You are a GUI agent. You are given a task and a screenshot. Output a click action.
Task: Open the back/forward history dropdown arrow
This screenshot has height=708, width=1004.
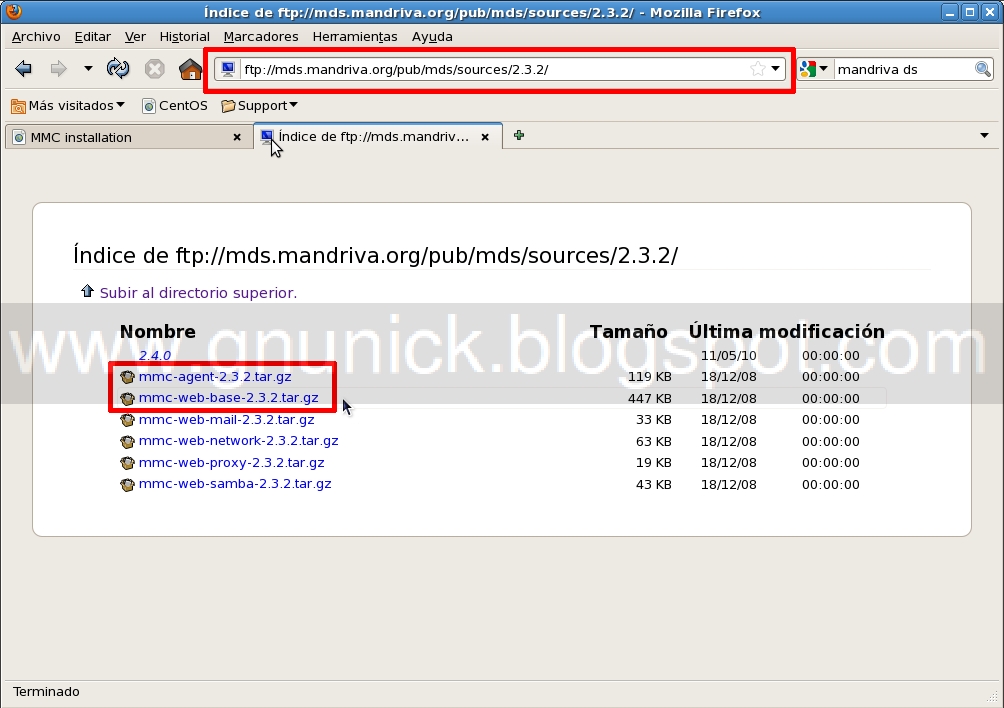click(x=88, y=68)
